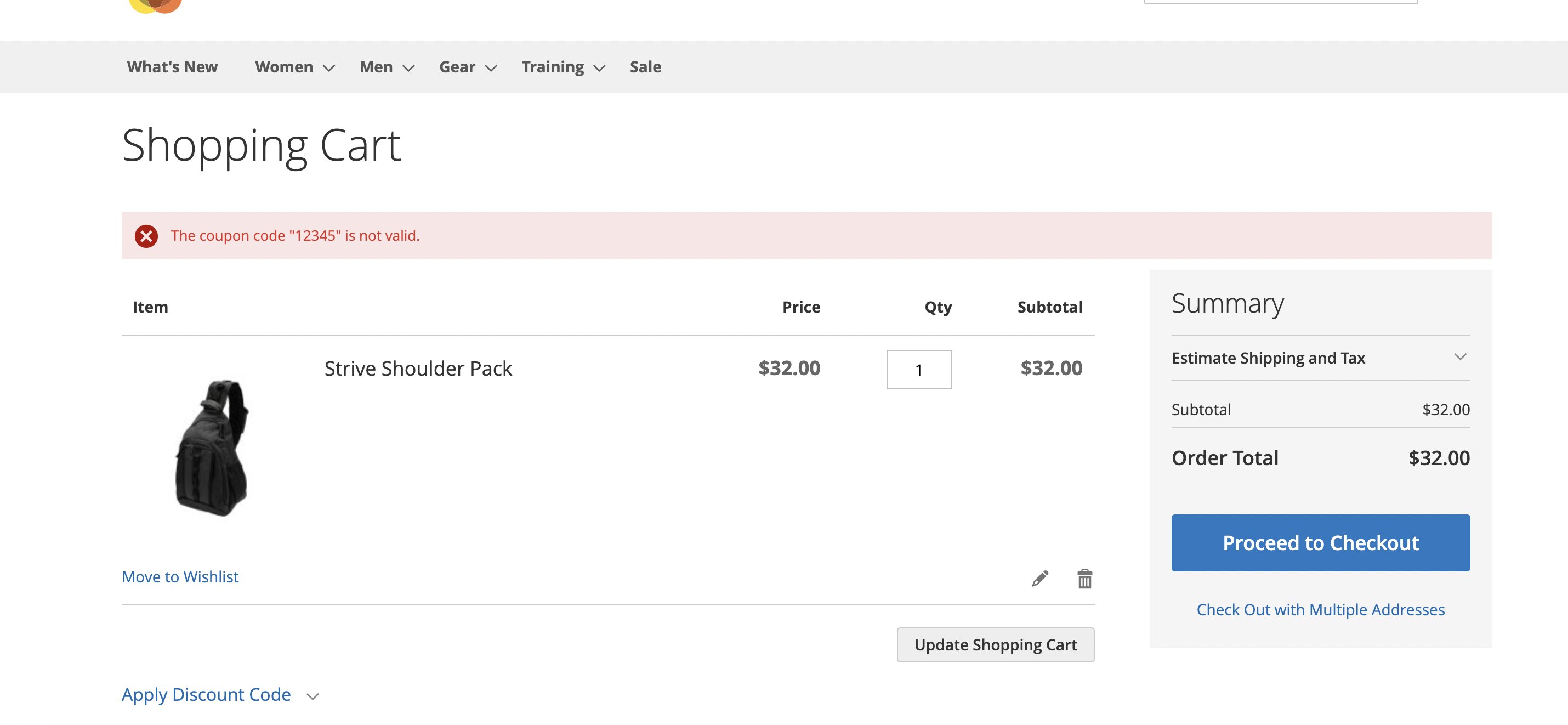Expand the Estimate Shipping and Tax section
Screen dimensions: 1568x725
(1269, 358)
